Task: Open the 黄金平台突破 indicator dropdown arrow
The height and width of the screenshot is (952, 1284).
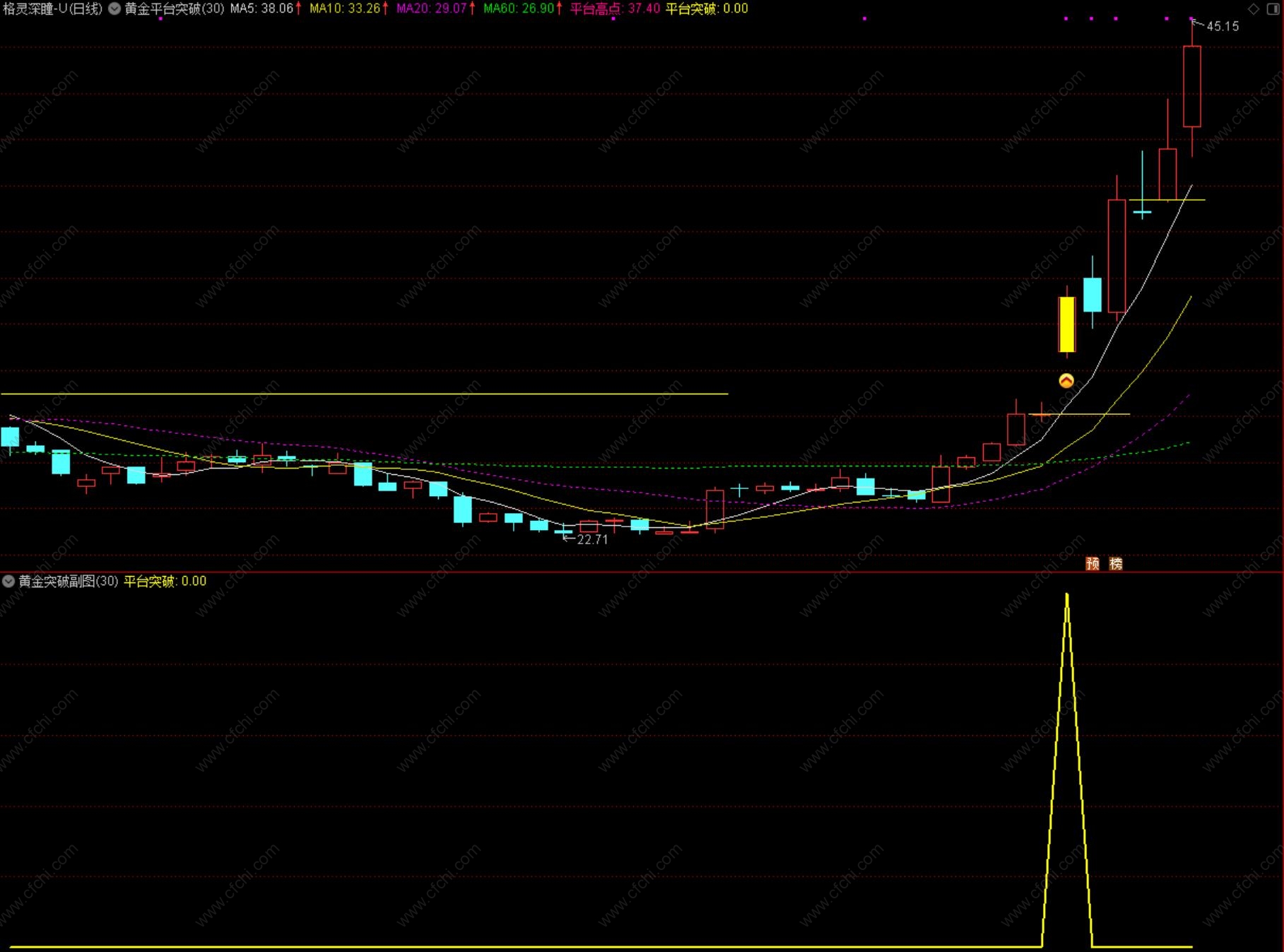Action: pyautogui.click(x=114, y=9)
